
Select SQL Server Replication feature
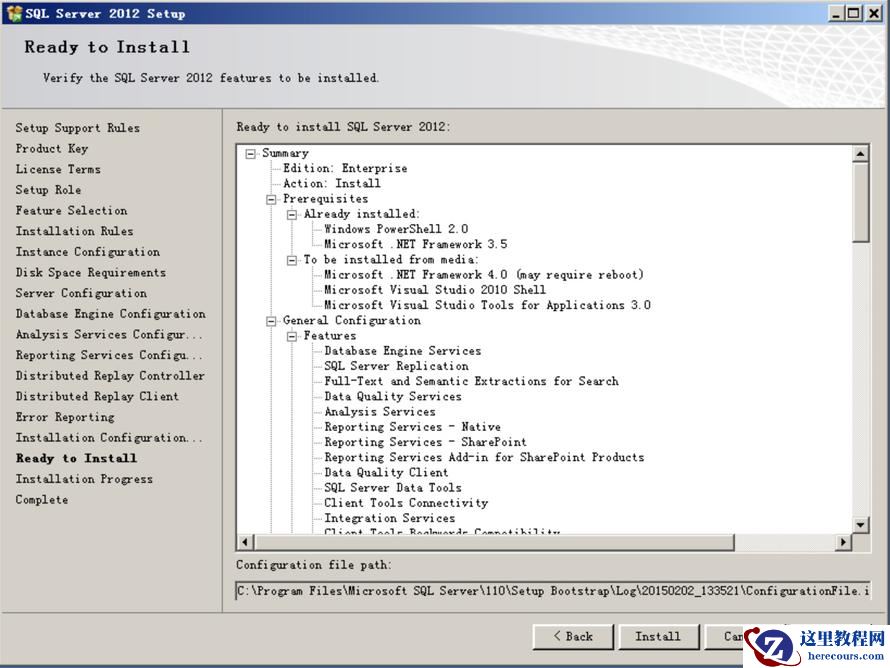396,366
